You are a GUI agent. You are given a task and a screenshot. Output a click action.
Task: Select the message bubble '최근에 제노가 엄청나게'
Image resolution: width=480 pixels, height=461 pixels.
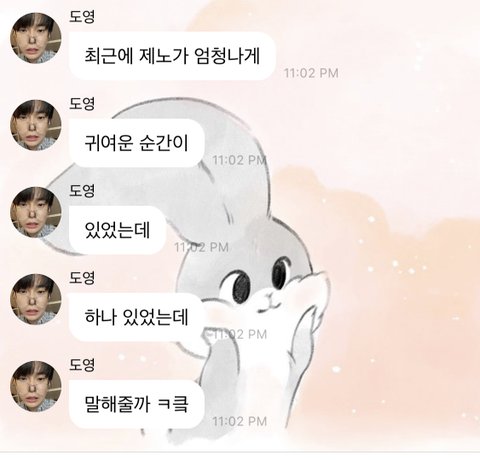(172, 56)
